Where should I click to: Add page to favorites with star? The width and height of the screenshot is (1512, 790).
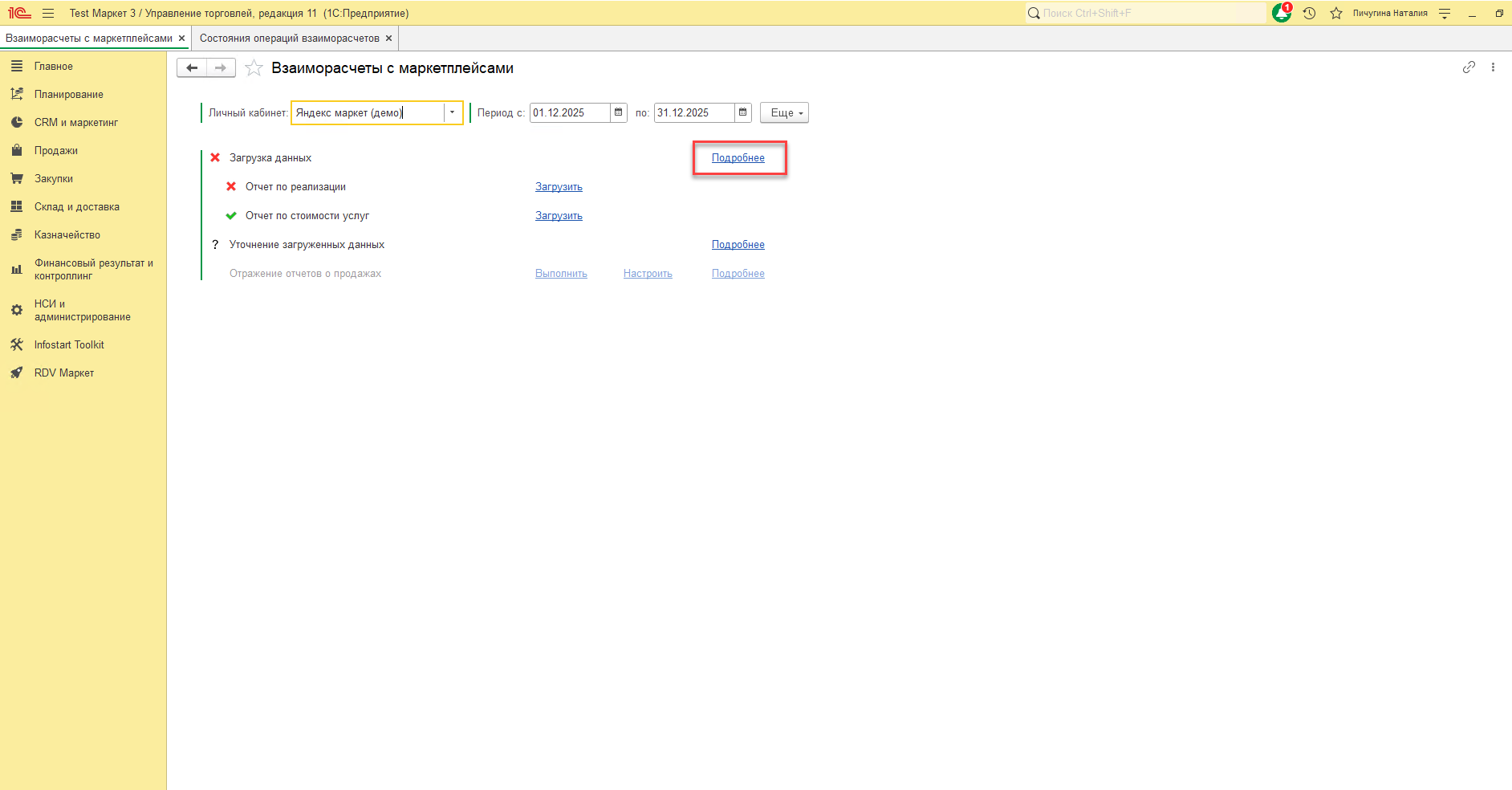pyautogui.click(x=254, y=68)
